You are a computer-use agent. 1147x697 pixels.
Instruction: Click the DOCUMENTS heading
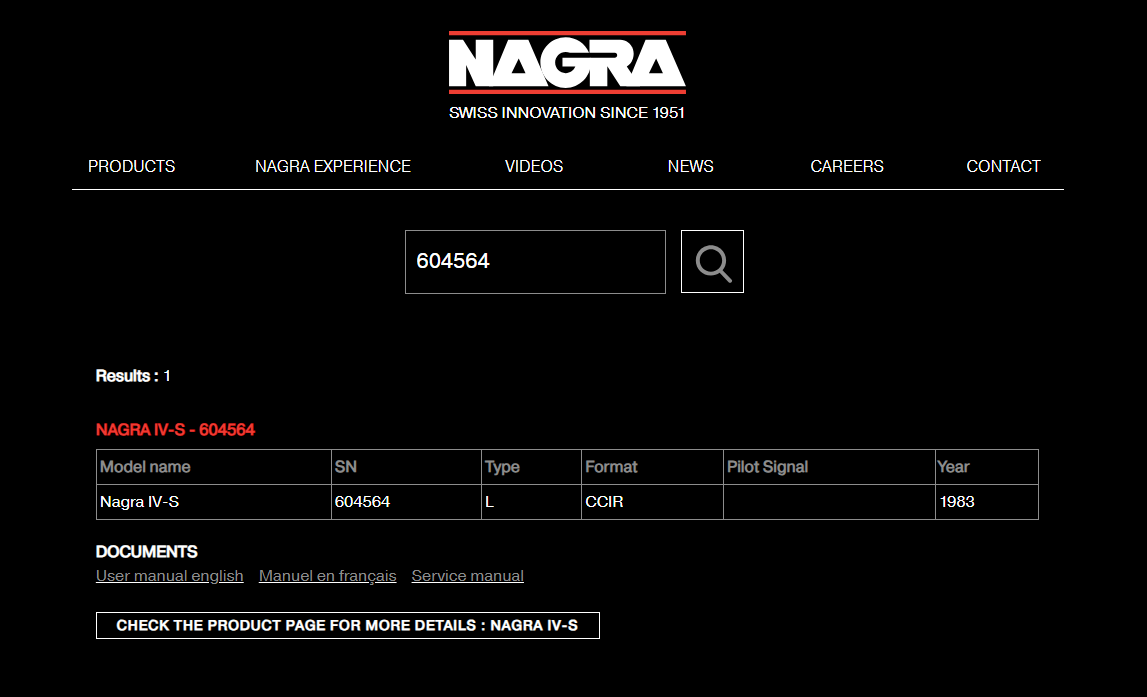point(147,552)
